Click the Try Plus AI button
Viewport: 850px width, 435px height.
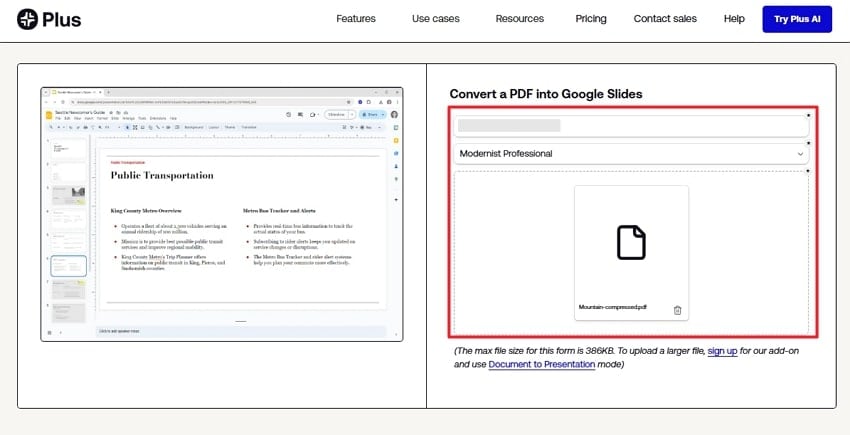tap(797, 20)
